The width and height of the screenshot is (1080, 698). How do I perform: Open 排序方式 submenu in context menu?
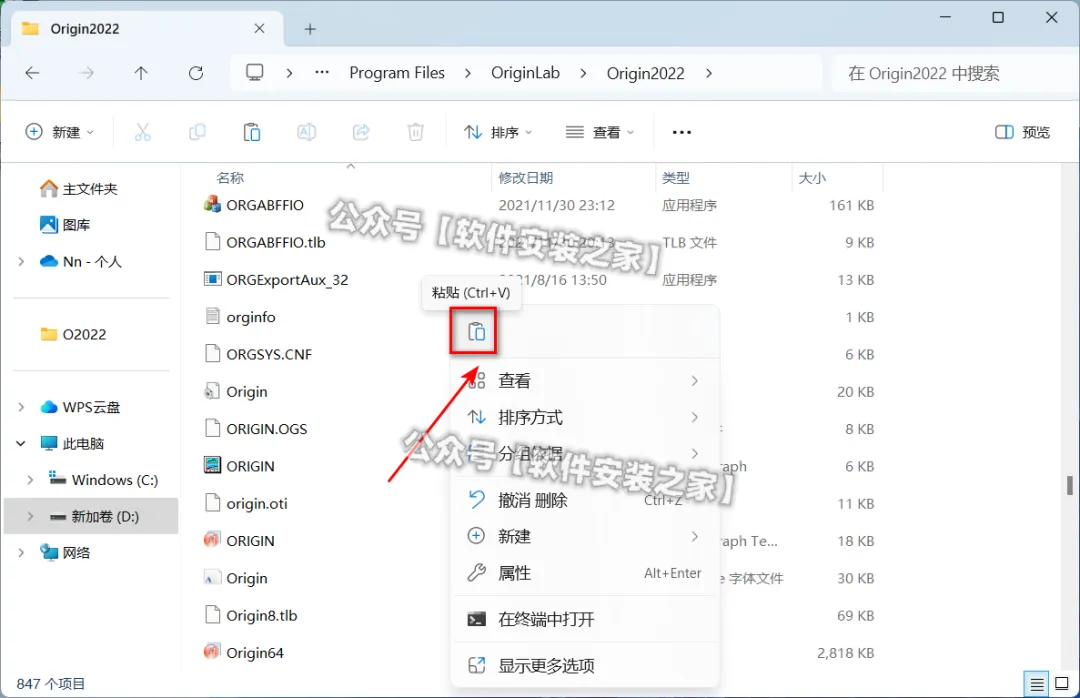click(585, 417)
